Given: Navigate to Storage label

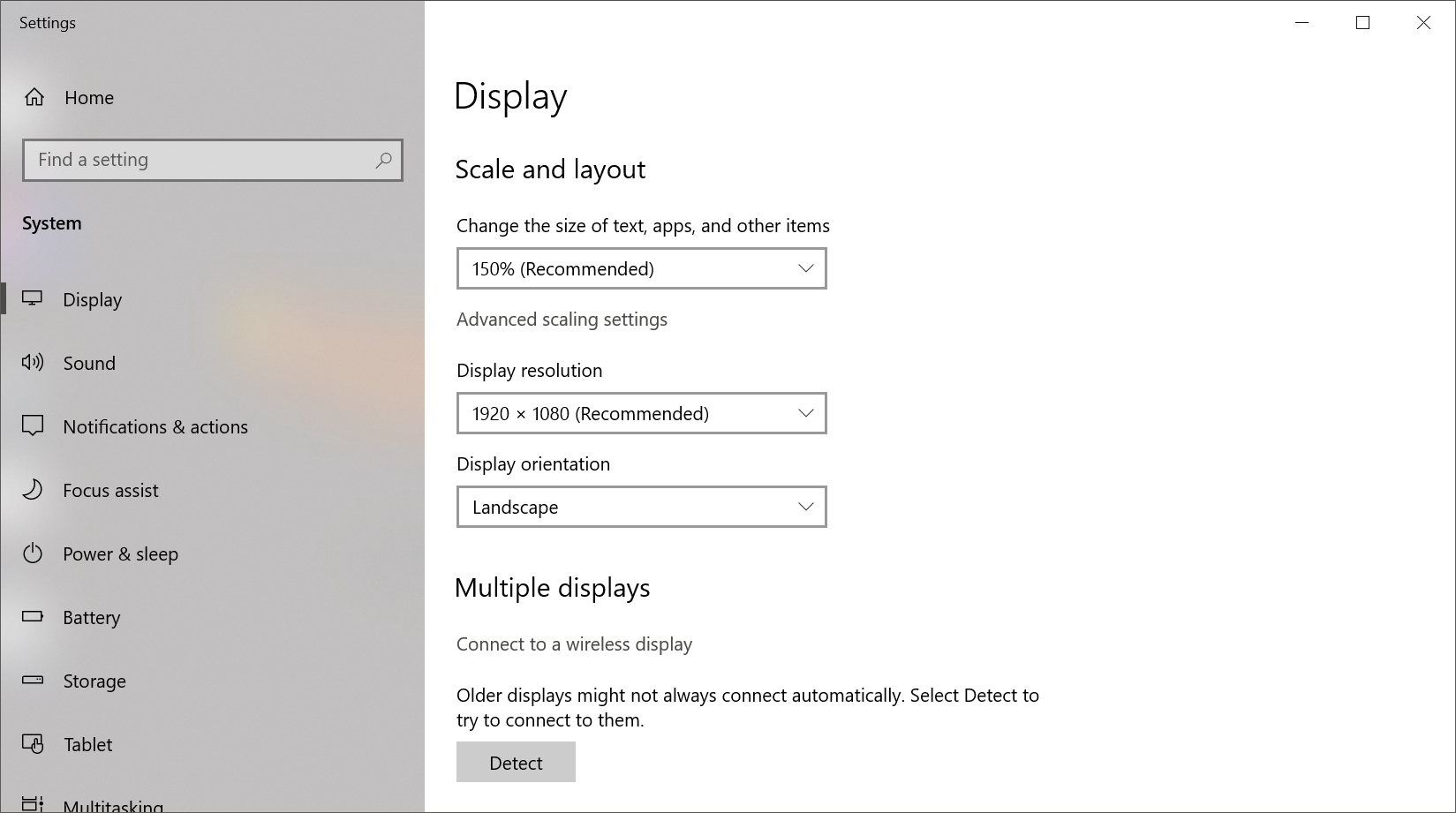Looking at the screenshot, I should (x=94, y=681).
